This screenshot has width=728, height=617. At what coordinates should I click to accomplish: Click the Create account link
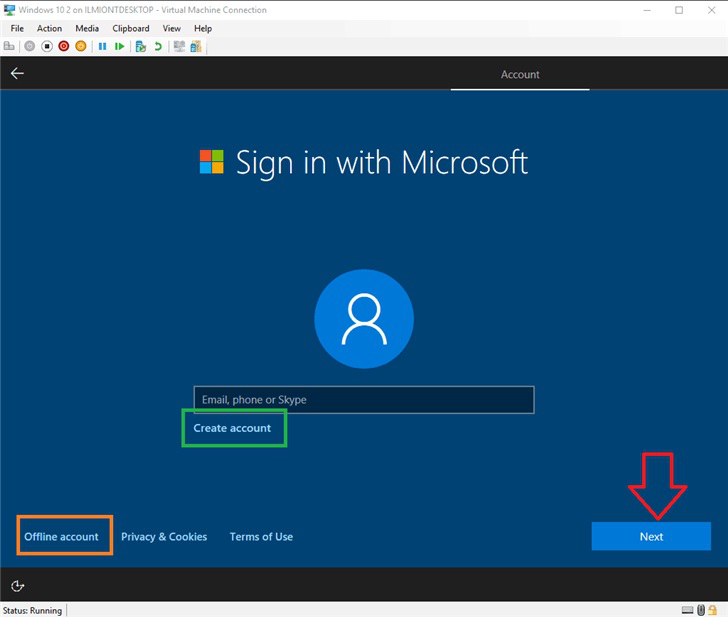click(x=232, y=428)
